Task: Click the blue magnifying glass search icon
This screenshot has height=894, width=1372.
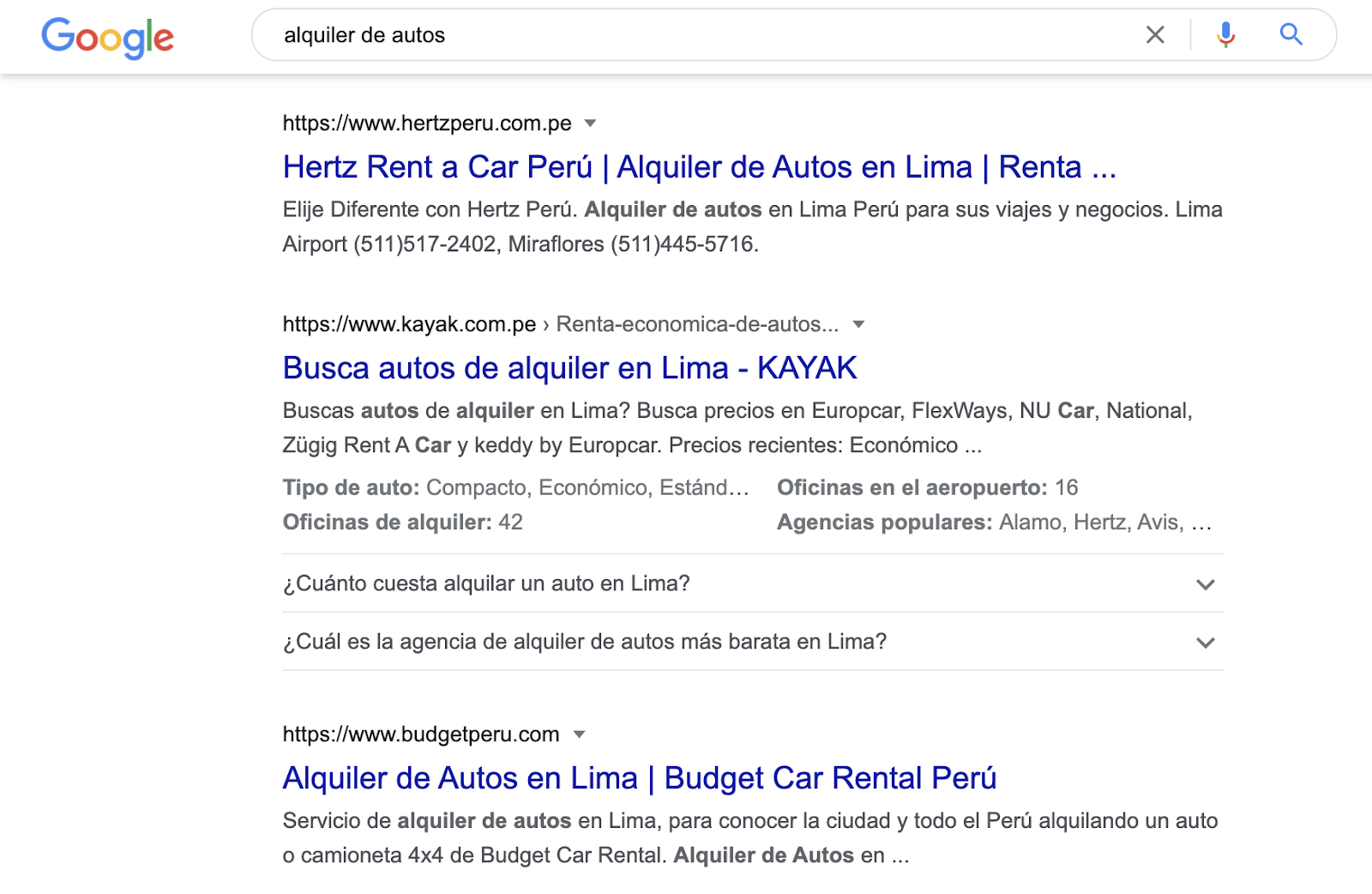Action: (x=1291, y=35)
